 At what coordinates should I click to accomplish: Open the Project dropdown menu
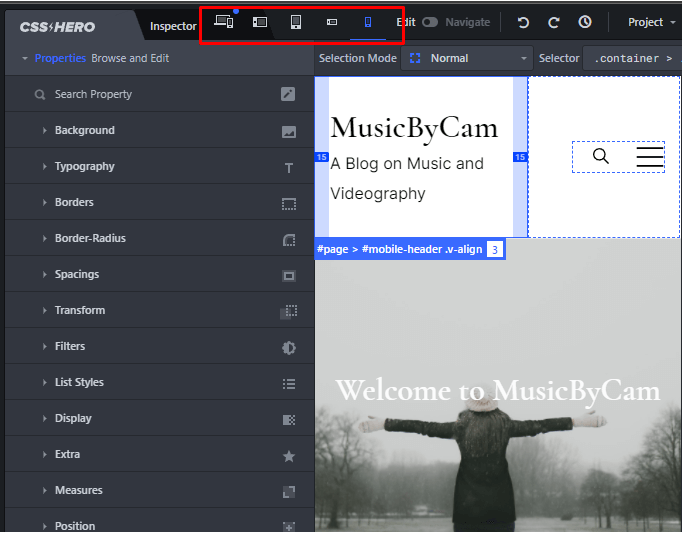pos(651,22)
